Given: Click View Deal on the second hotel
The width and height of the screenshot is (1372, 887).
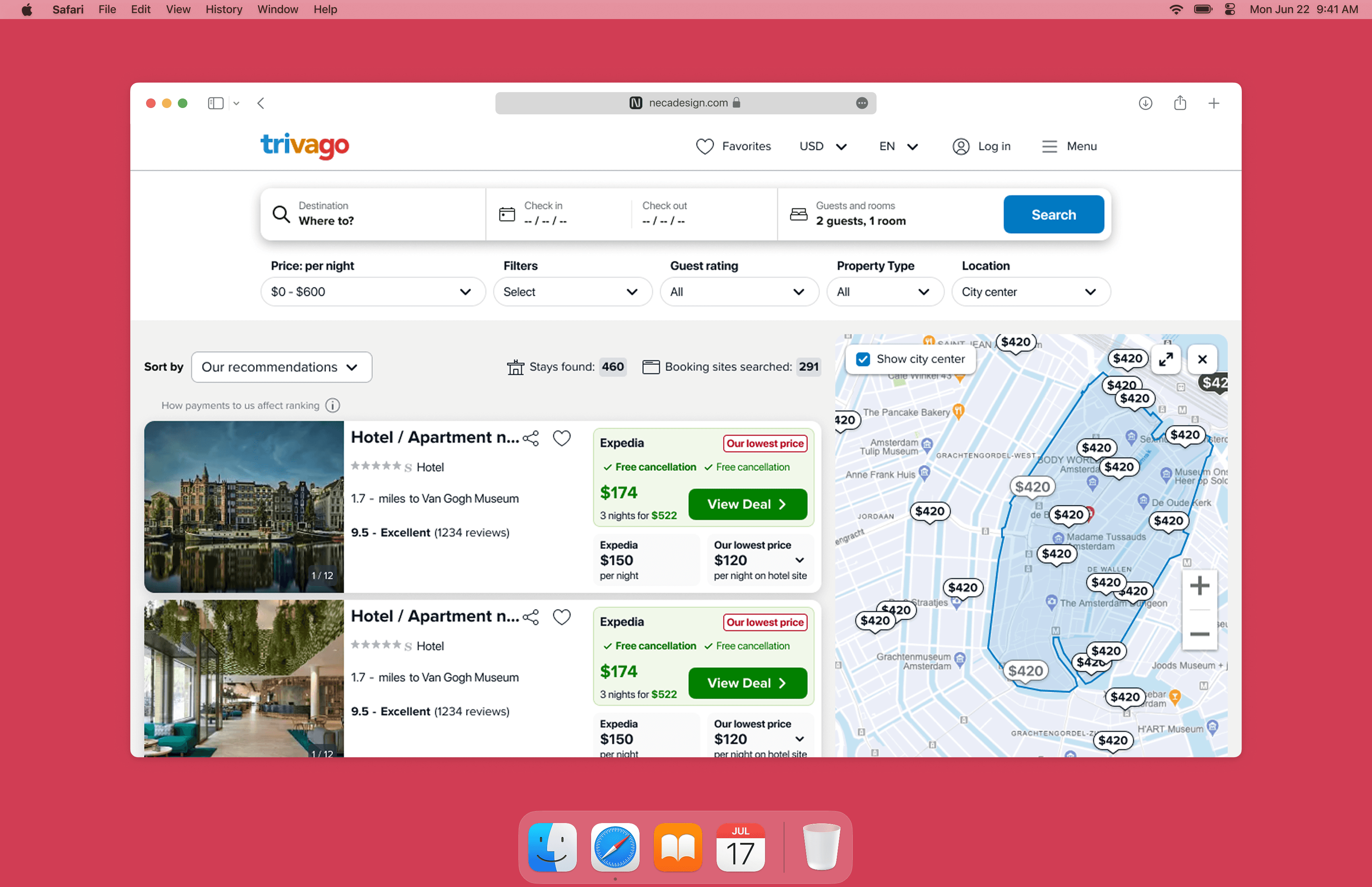Looking at the screenshot, I should coord(747,683).
